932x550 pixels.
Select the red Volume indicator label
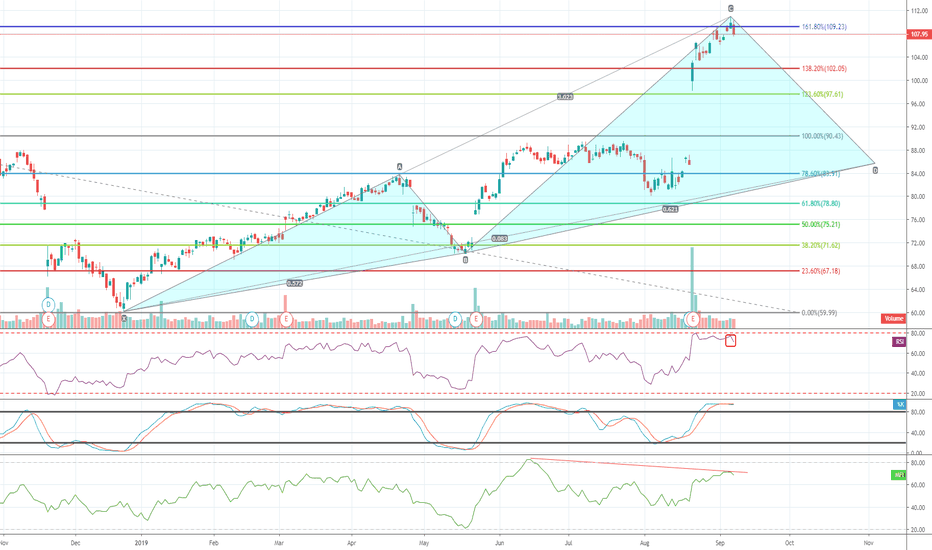tap(893, 319)
